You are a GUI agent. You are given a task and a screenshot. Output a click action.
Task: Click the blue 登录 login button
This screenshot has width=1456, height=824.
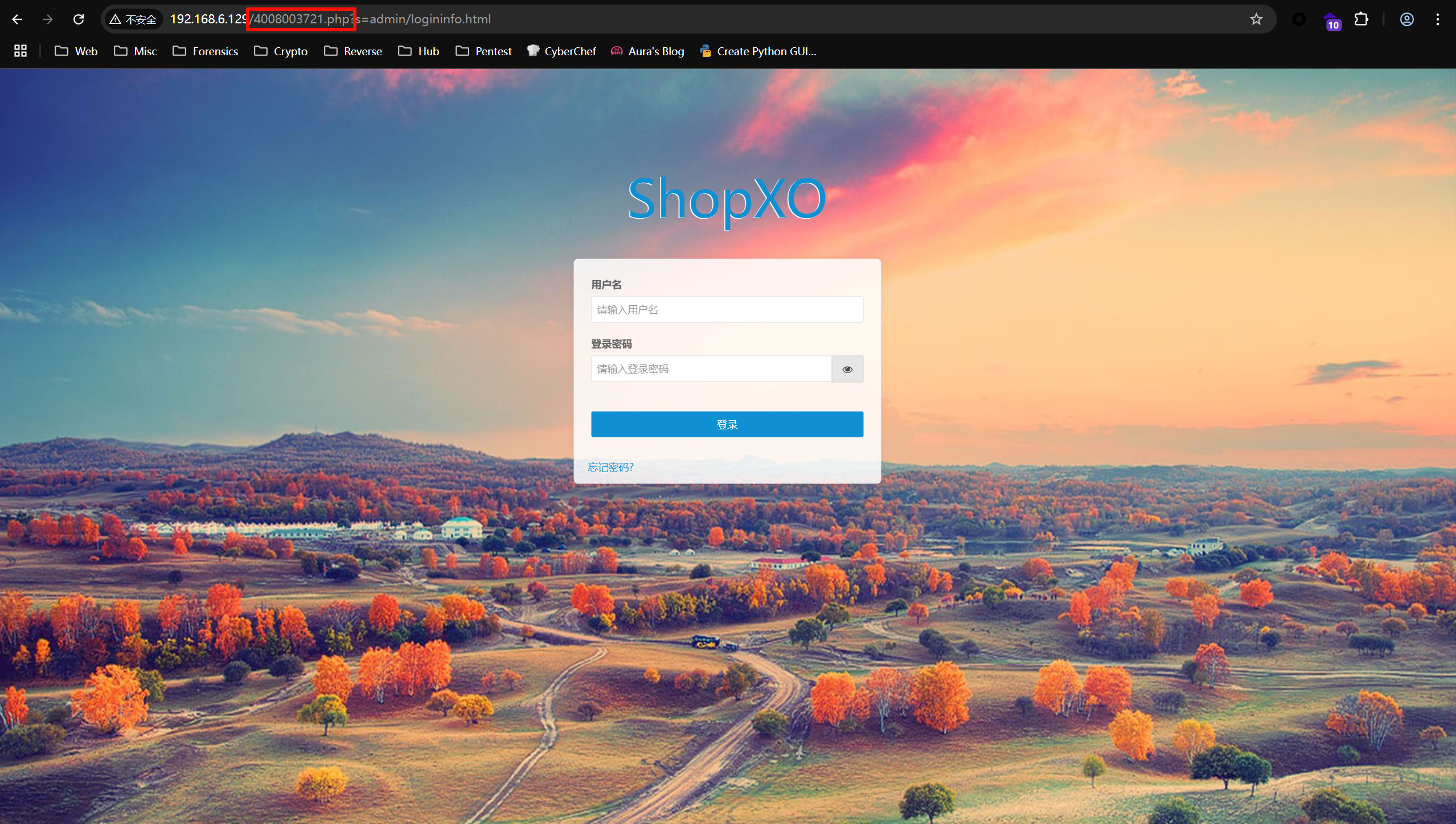point(727,424)
